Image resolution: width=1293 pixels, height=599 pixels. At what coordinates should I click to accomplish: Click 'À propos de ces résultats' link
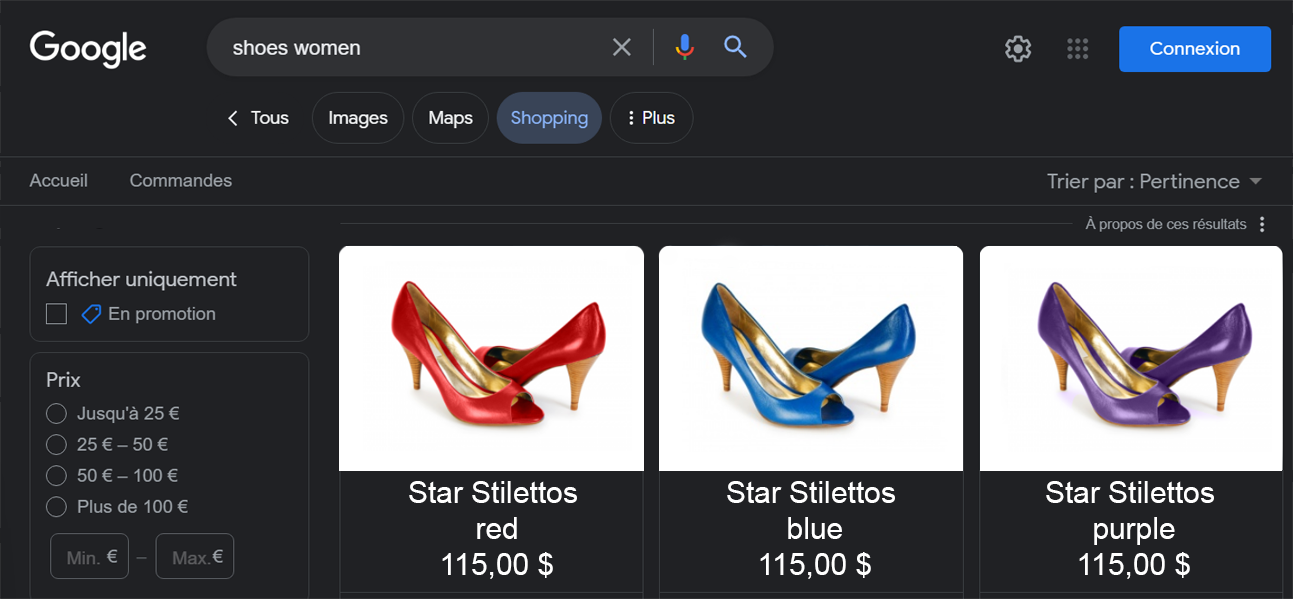coord(1166,224)
